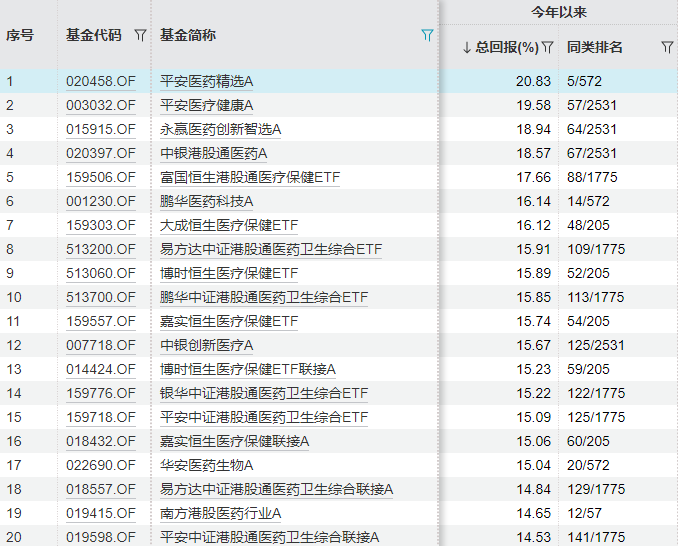Open blue filter for 基金简称 column

coord(427,35)
